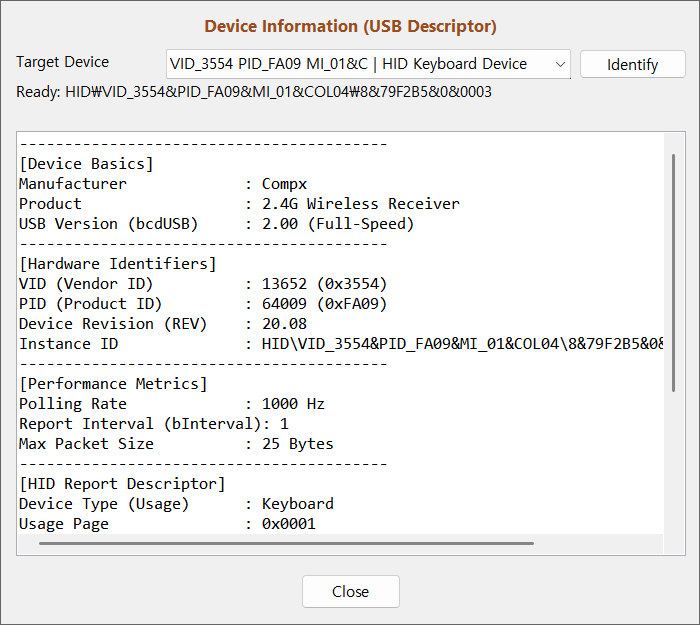Click the PID '64009 (0xFA09)' line
The image size is (700, 625).
tap(203, 304)
